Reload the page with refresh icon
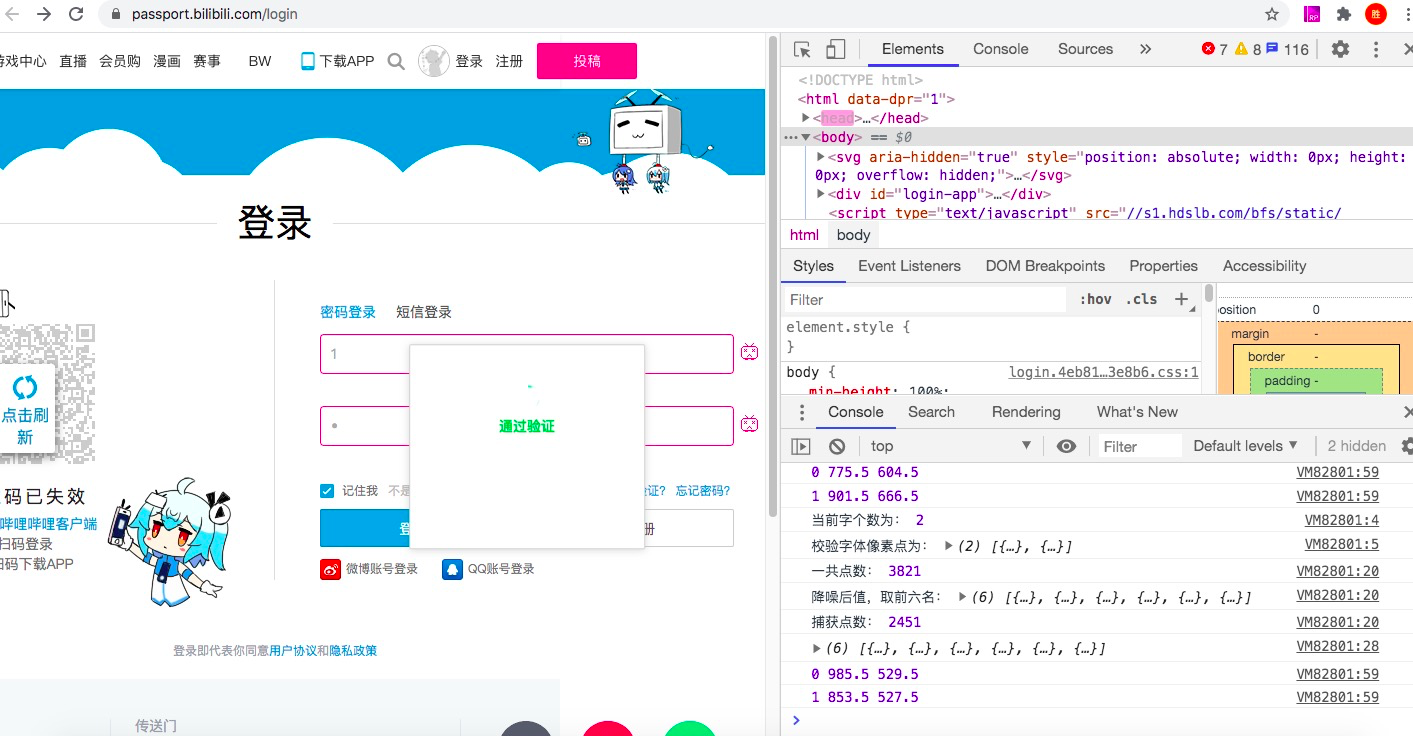 coord(76,14)
